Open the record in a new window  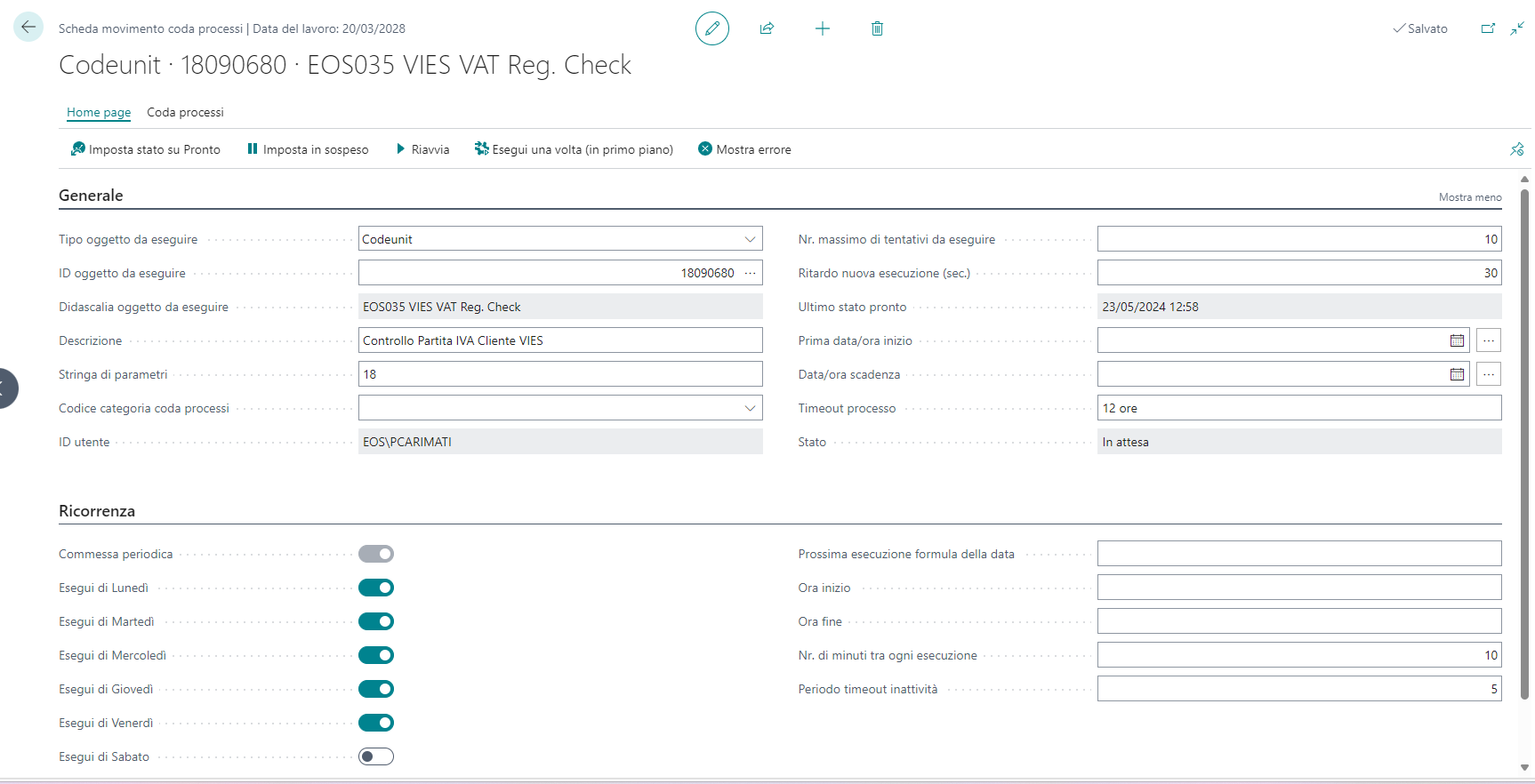coord(1488,28)
